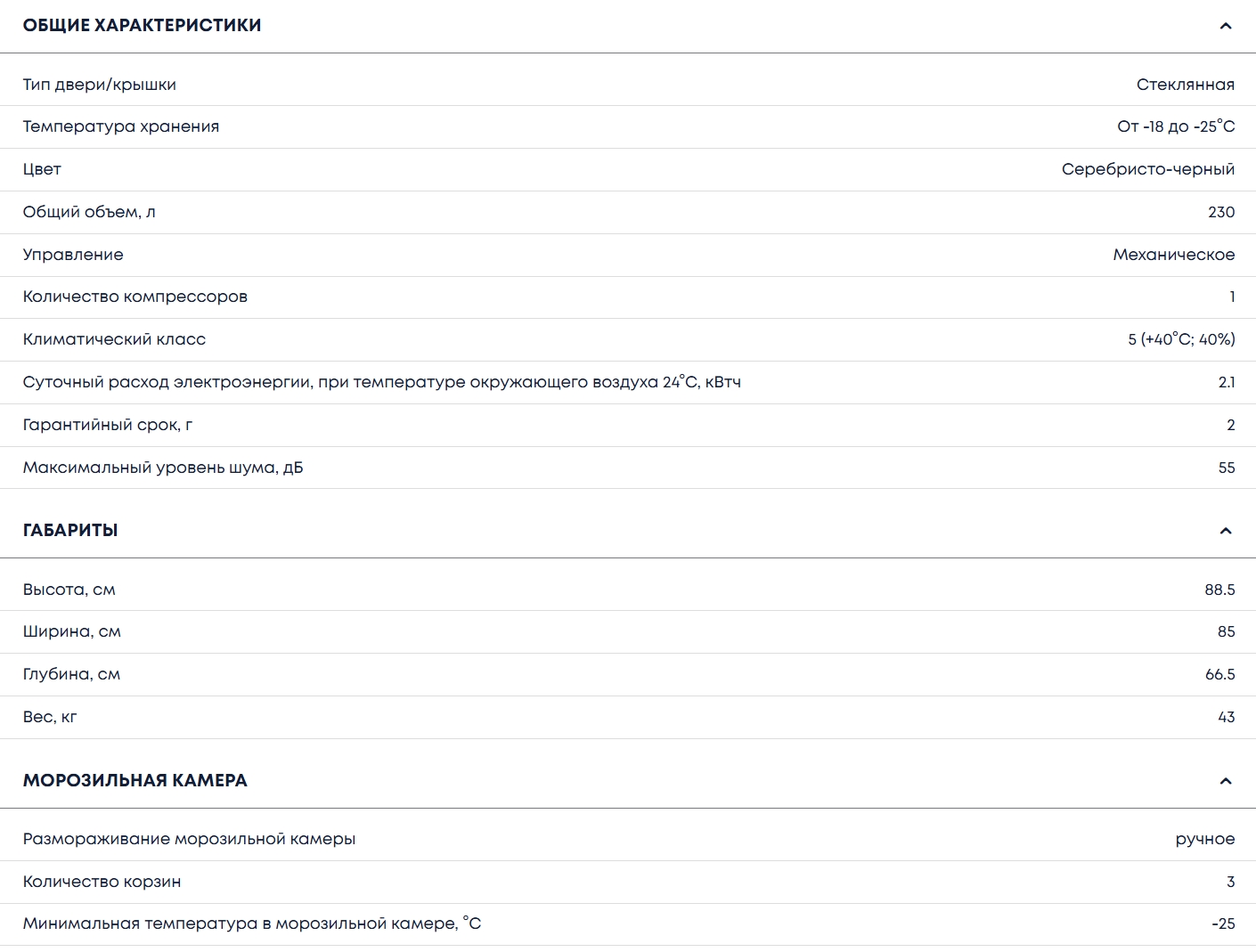Image resolution: width=1256 pixels, height=952 pixels.
Task: Collapse the МОРОЗИЛЬНАЯ КАМЕРА section chevron
Action: 1225,781
